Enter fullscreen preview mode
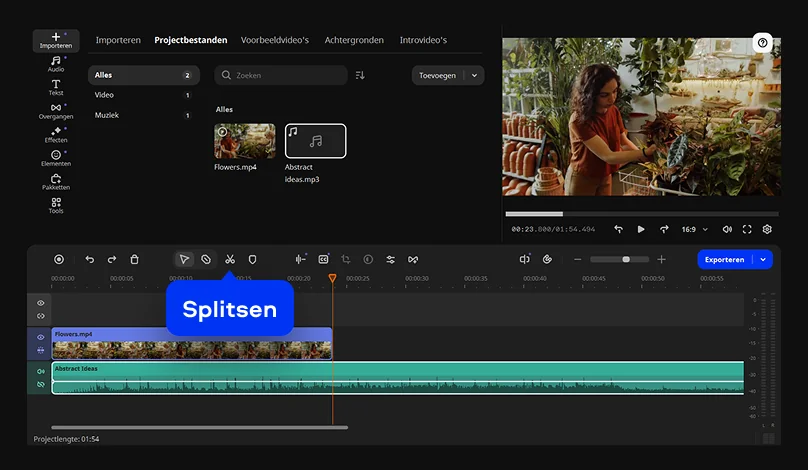Viewport: 808px width, 470px height. (747, 229)
